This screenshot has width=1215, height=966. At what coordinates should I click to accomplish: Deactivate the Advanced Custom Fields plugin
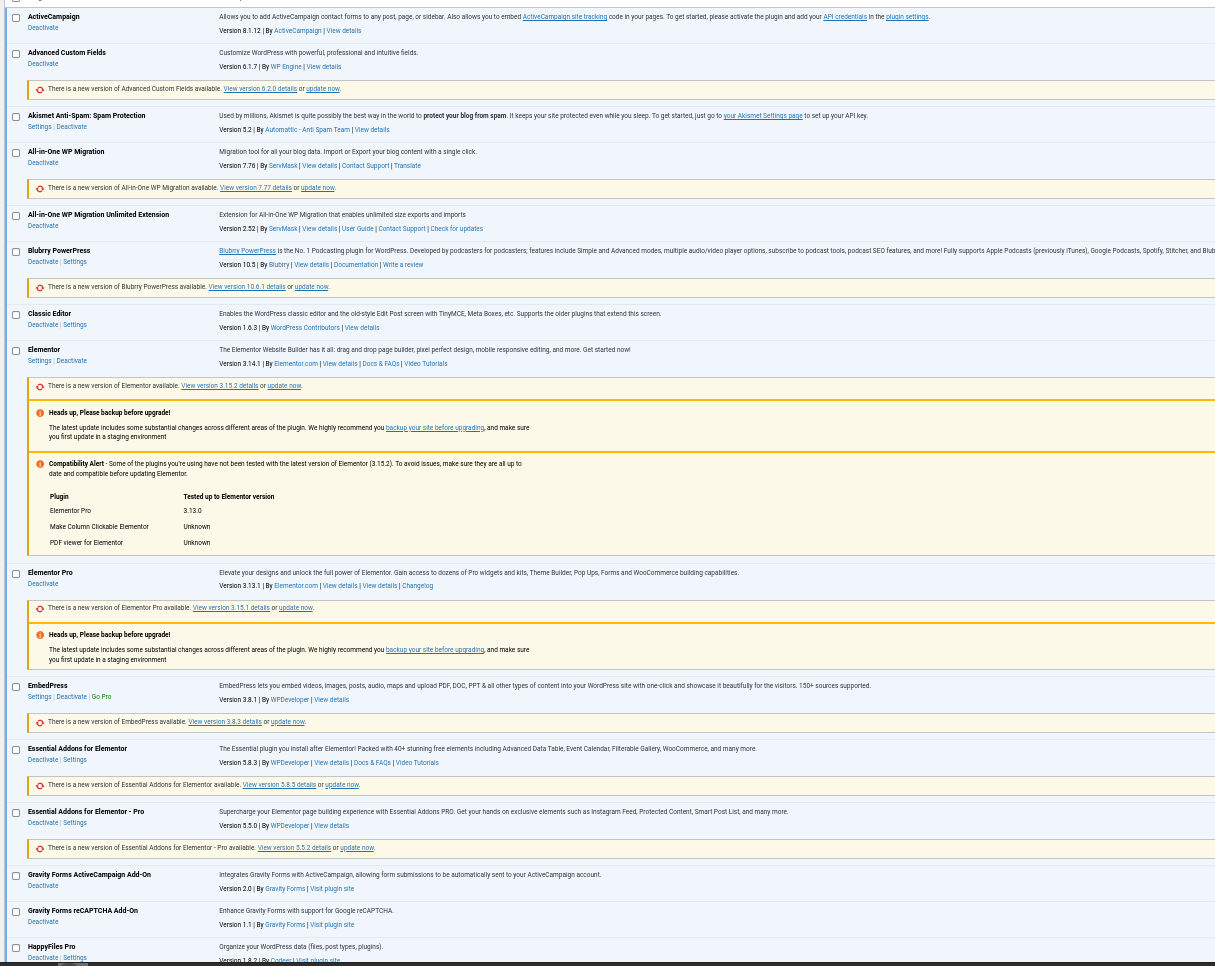pos(43,63)
